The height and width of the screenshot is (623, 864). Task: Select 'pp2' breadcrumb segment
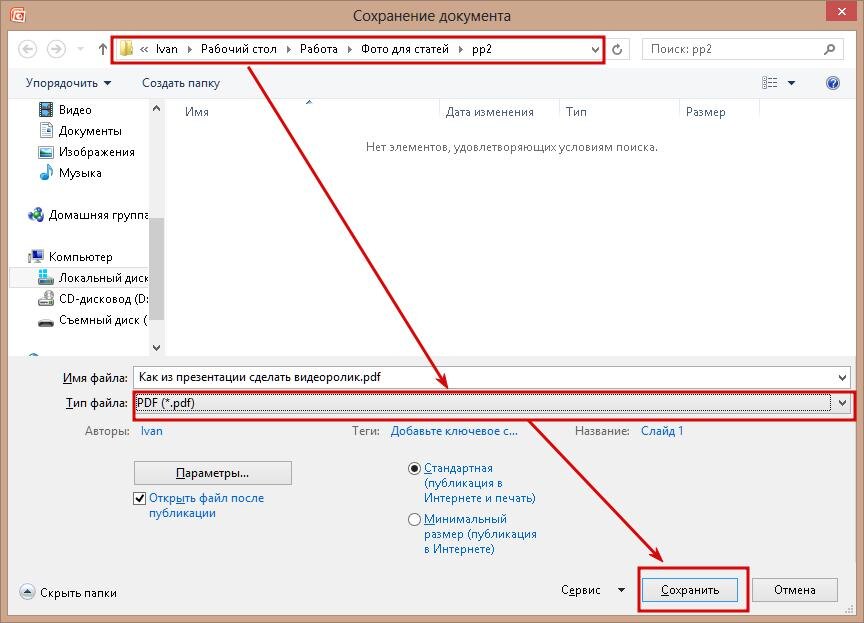(482, 50)
